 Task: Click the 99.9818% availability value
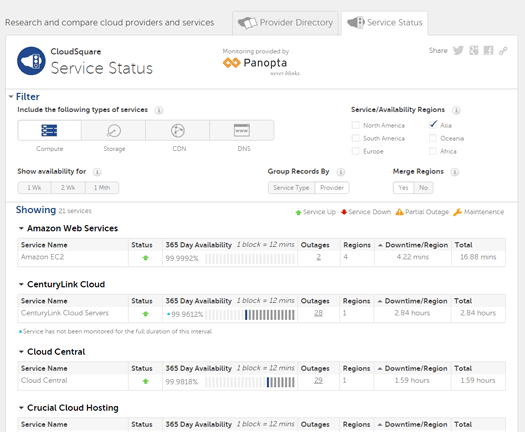tap(181, 382)
